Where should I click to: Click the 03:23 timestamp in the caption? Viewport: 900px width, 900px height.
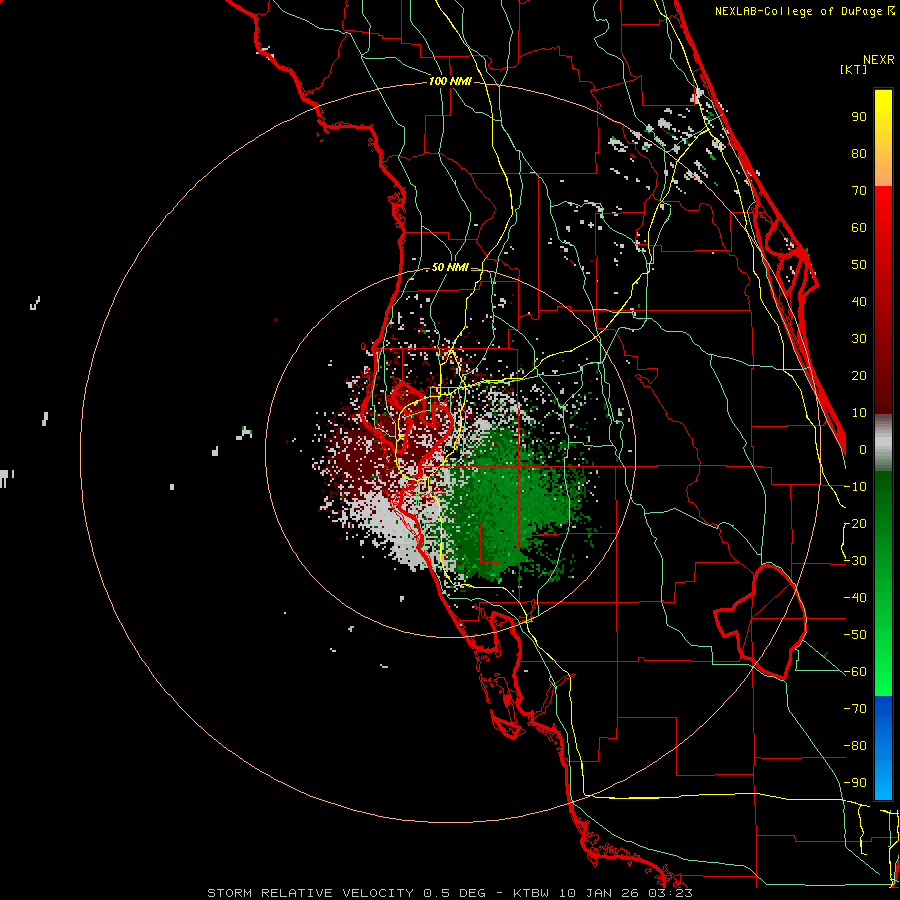[669, 893]
